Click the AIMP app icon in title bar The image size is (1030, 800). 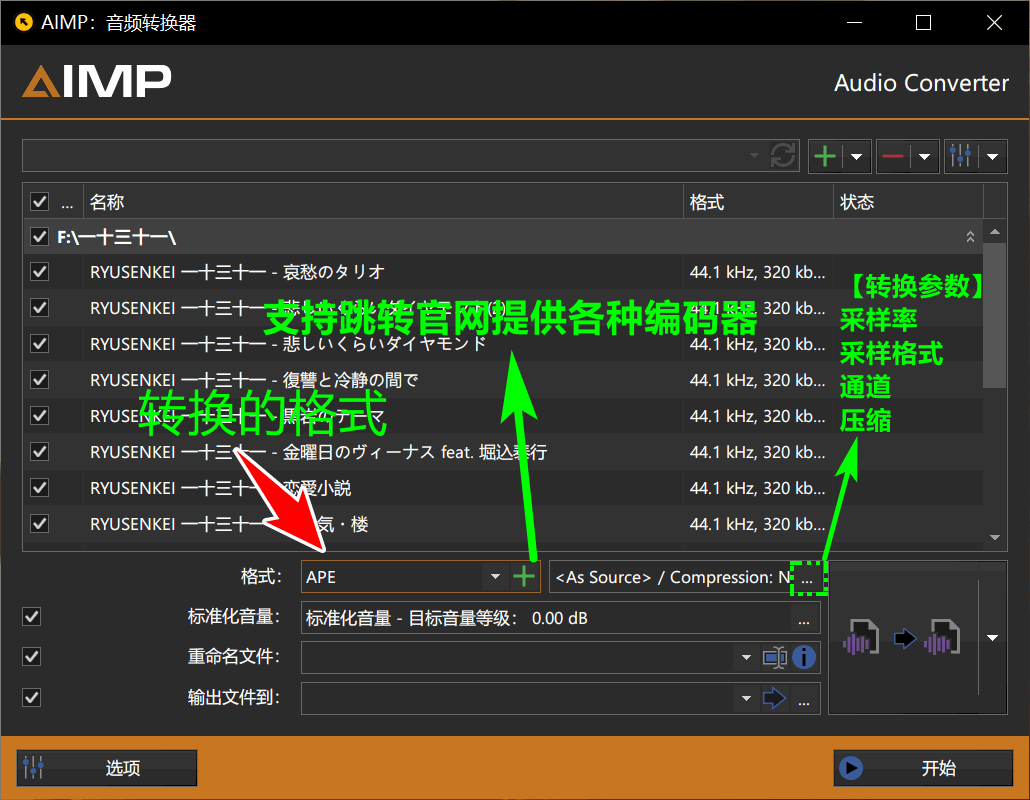tap(24, 22)
